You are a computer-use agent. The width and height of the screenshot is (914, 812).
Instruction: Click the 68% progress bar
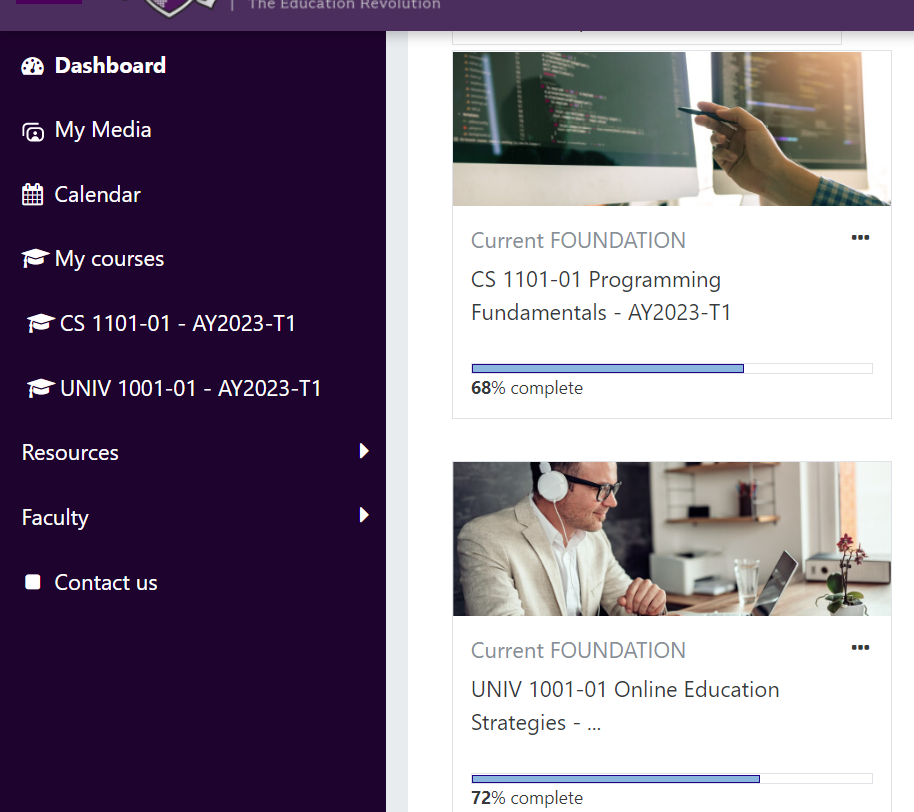tap(672, 368)
